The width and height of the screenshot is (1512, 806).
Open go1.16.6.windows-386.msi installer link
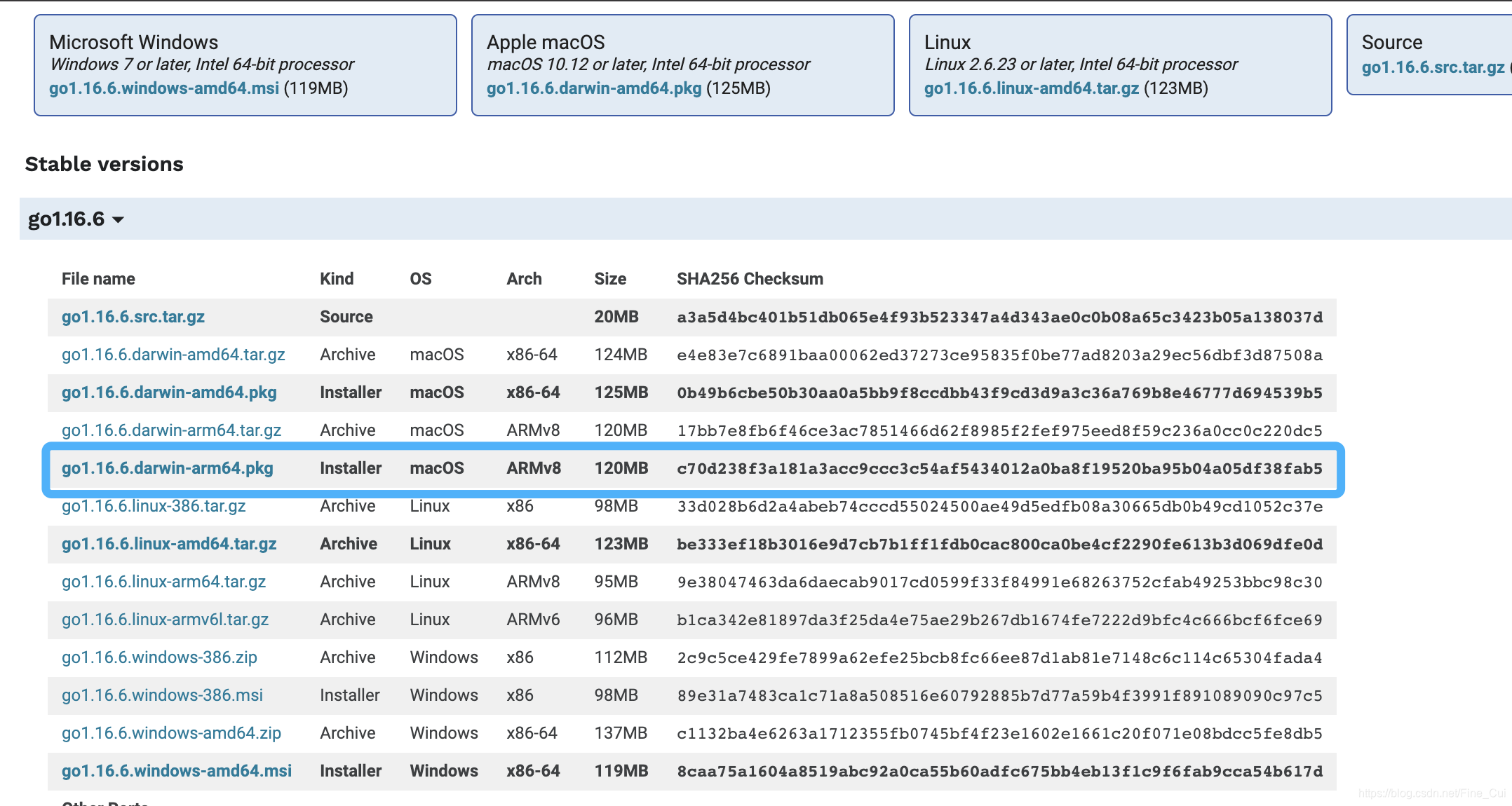pyautogui.click(x=162, y=695)
